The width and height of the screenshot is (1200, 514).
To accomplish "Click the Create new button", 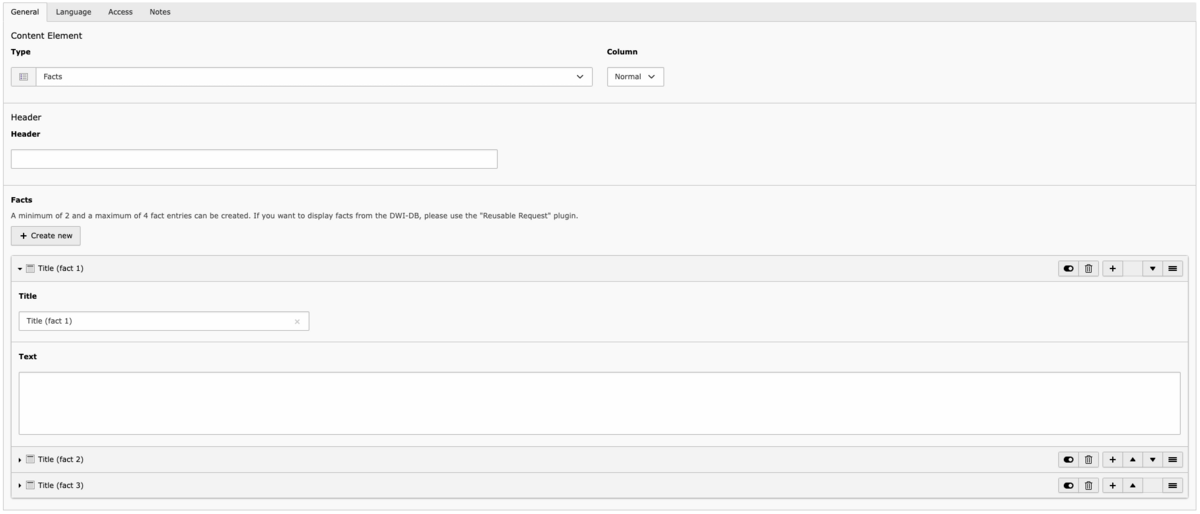I will (x=45, y=236).
